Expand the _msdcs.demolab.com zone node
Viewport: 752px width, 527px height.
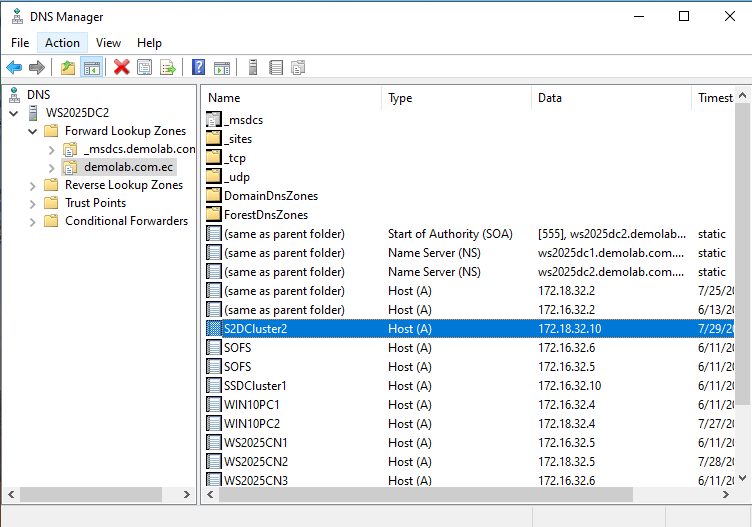coord(51,149)
